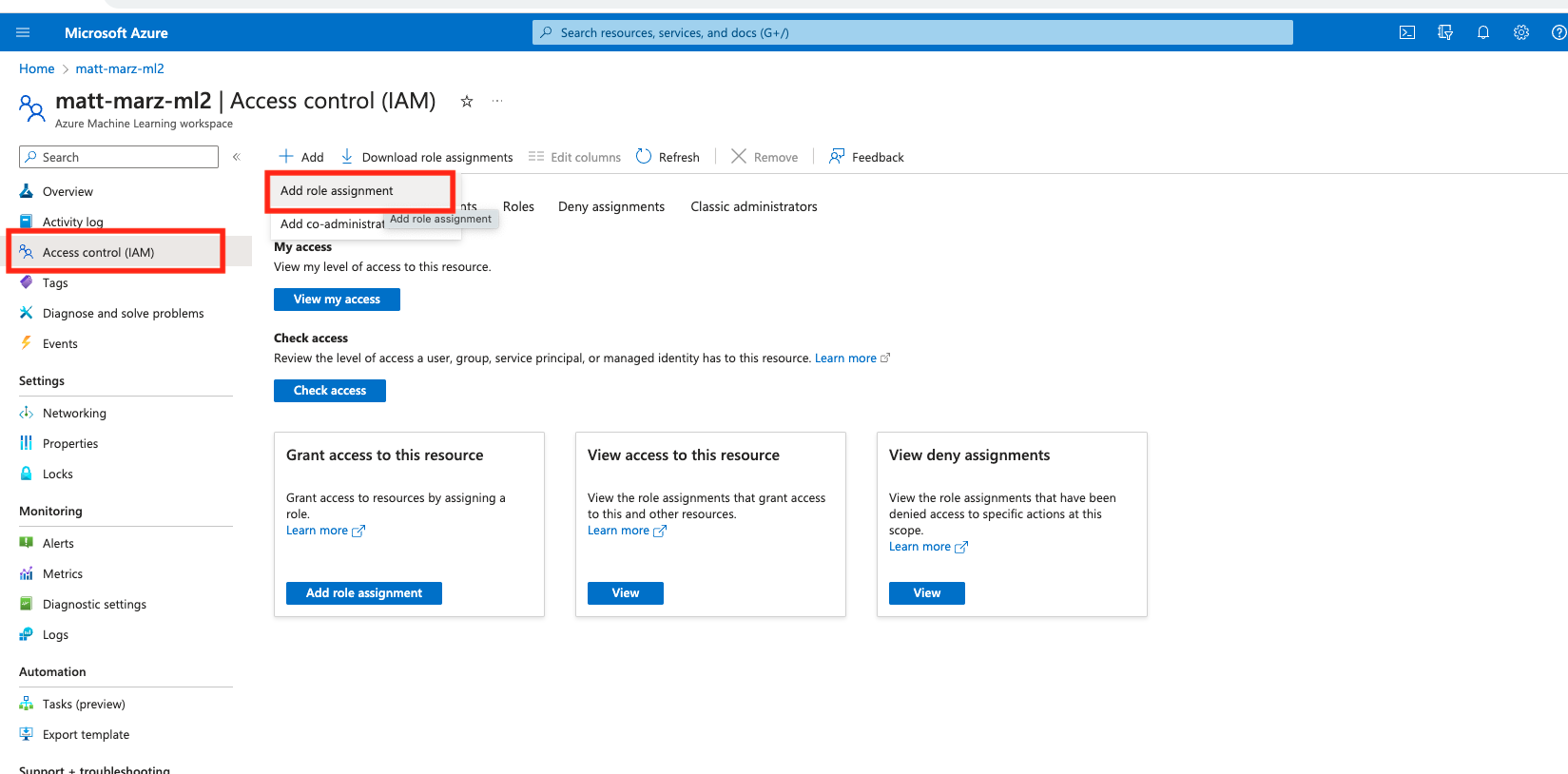
Task: Open the help question mark icon
Action: [1558, 32]
